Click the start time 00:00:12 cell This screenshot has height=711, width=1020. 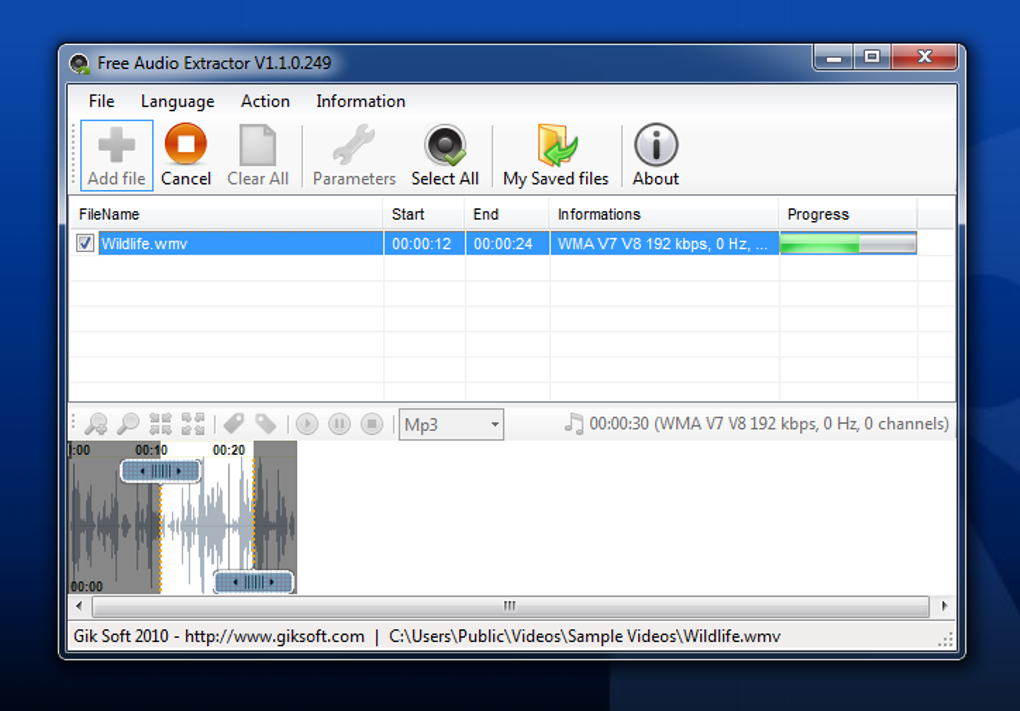(x=422, y=244)
